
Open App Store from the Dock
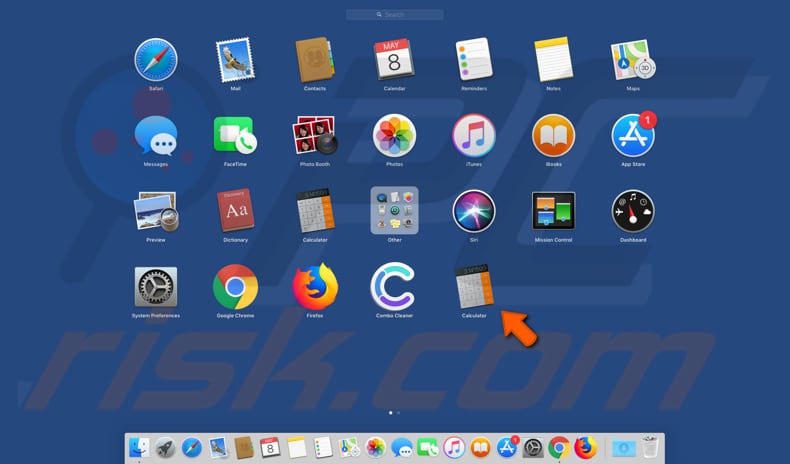[x=507, y=447]
